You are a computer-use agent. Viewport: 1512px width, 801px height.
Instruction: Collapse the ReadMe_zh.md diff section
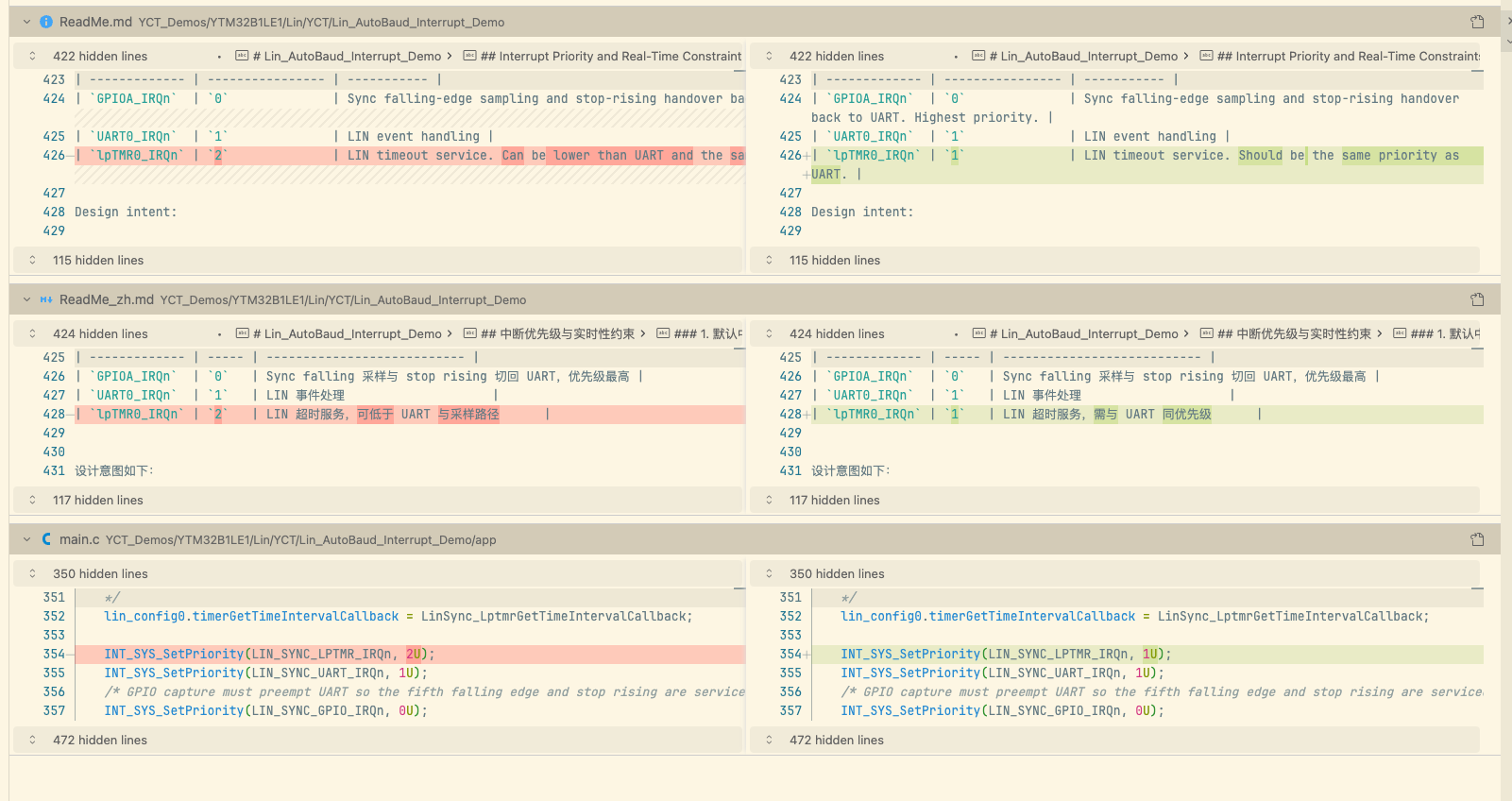26,299
